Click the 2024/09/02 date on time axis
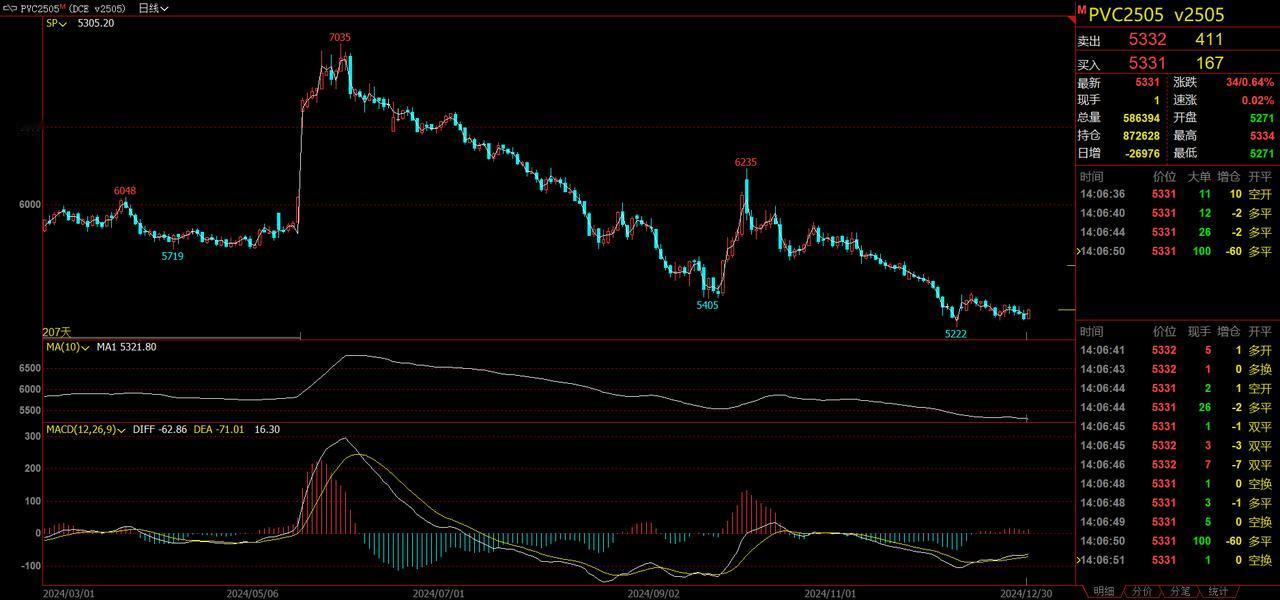This screenshot has width=1280, height=600. point(653,593)
